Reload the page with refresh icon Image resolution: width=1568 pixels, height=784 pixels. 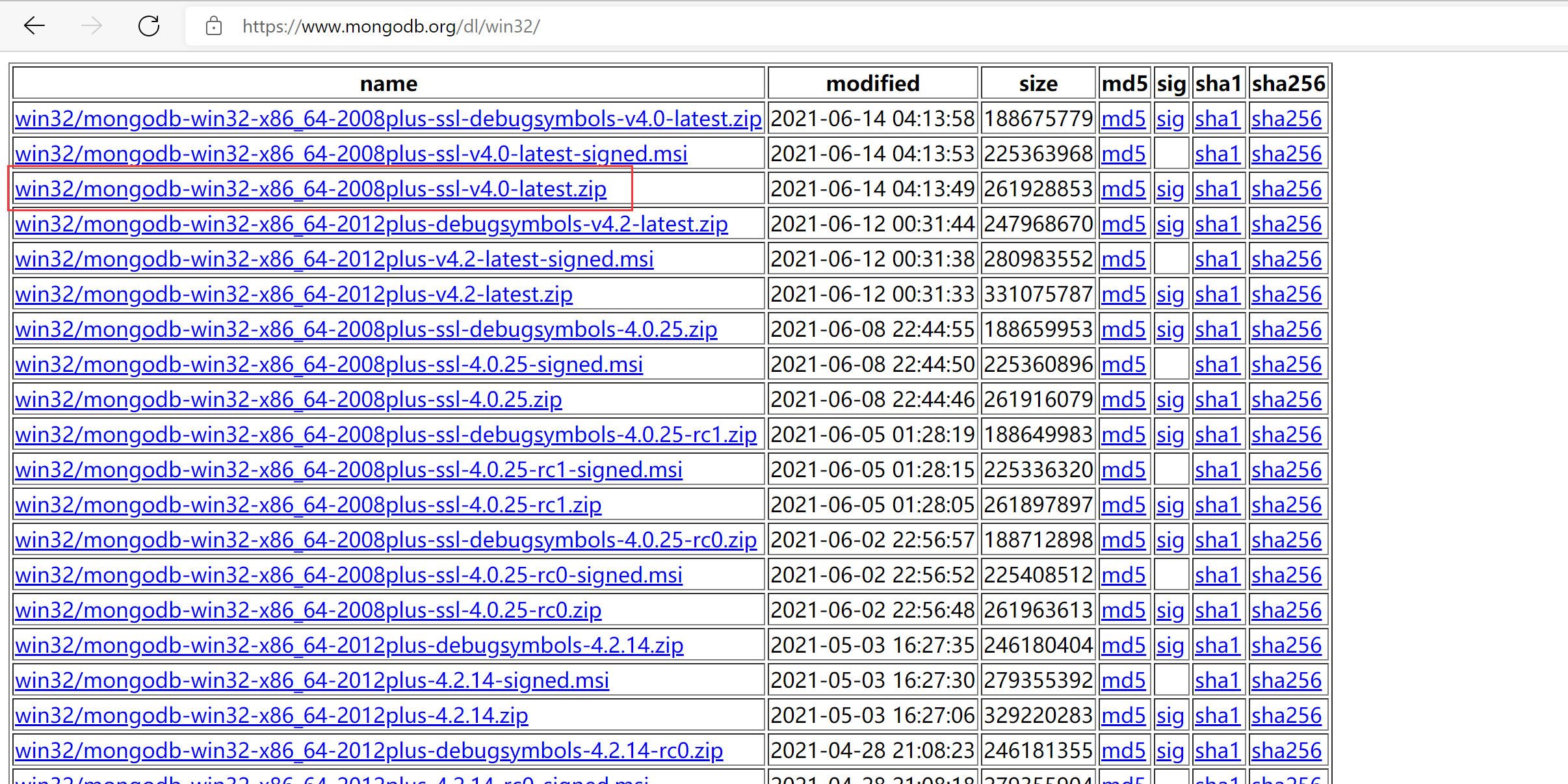tap(149, 26)
